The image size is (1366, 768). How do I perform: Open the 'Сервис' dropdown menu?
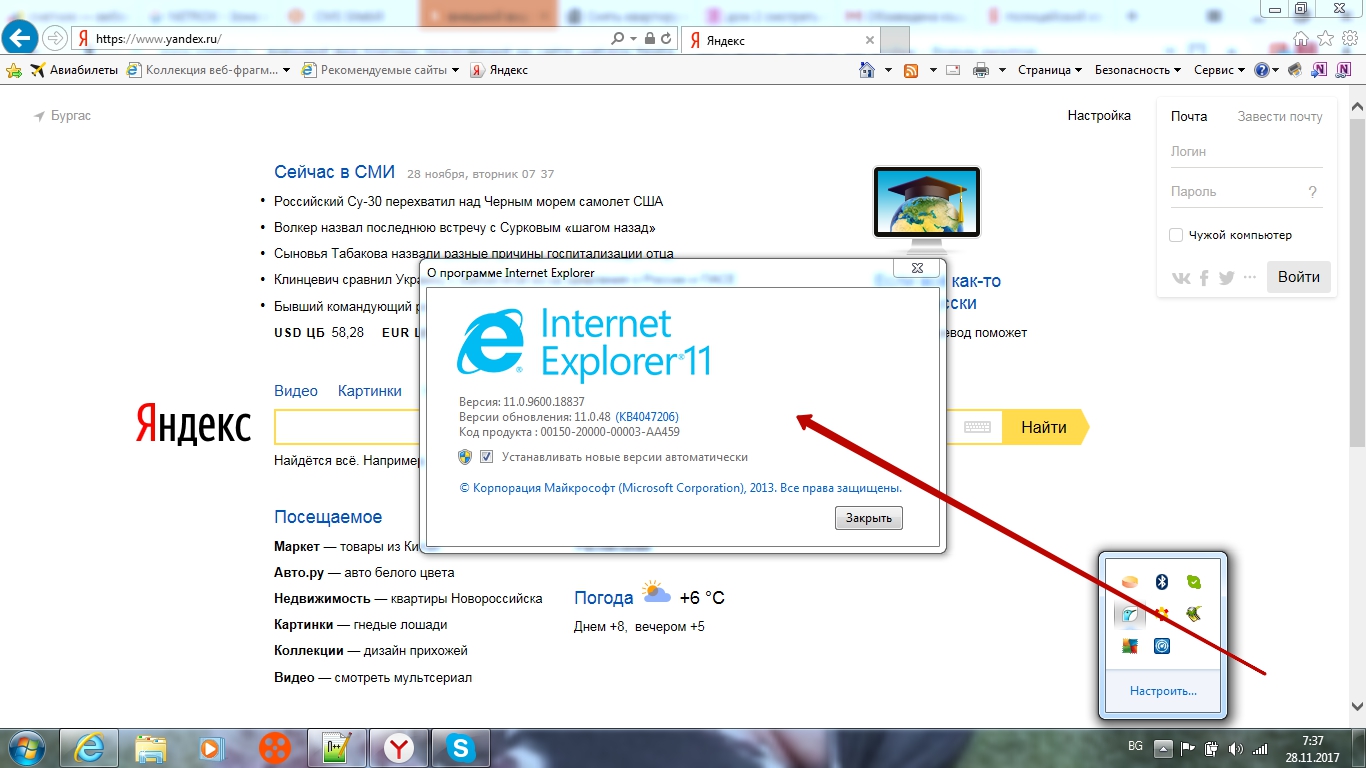tap(1219, 70)
